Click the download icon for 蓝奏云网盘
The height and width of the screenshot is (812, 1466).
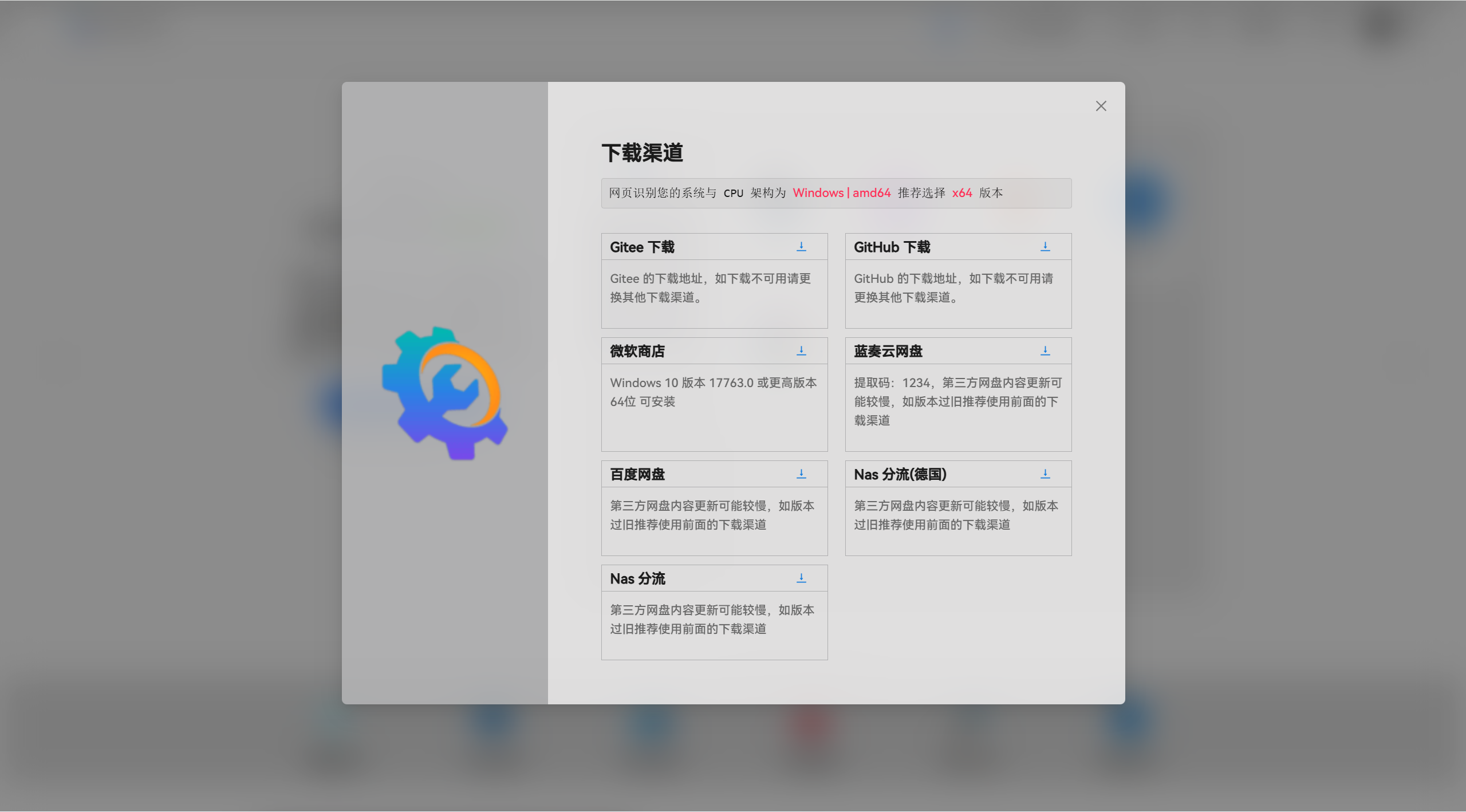click(x=1045, y=351)
